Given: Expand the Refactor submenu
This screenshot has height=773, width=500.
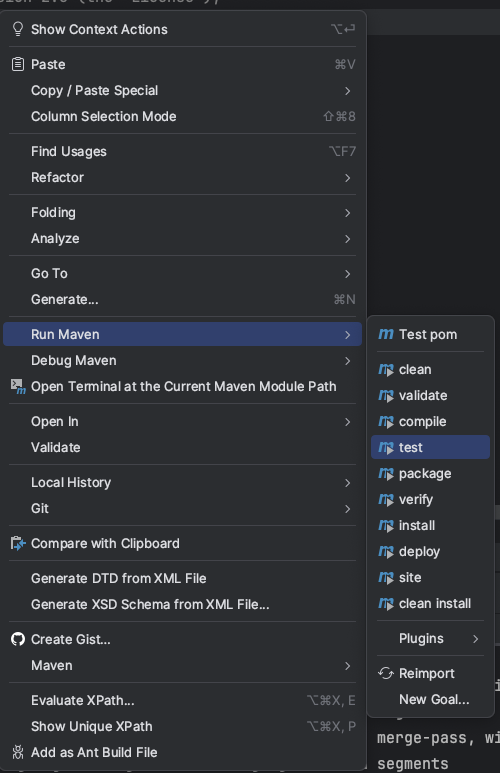Looking at the screenshot, I should (x=182, y=177).
